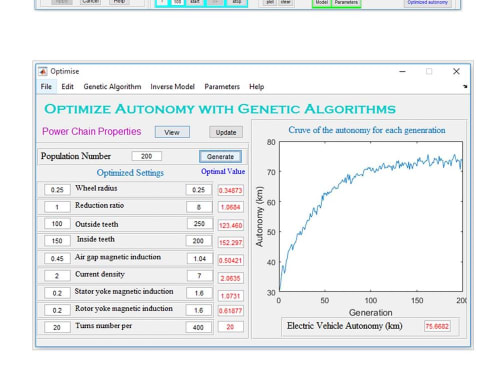Click the 'Power Chain Properties' heading
Screen dimensions: 500x375
click(92, 131)
